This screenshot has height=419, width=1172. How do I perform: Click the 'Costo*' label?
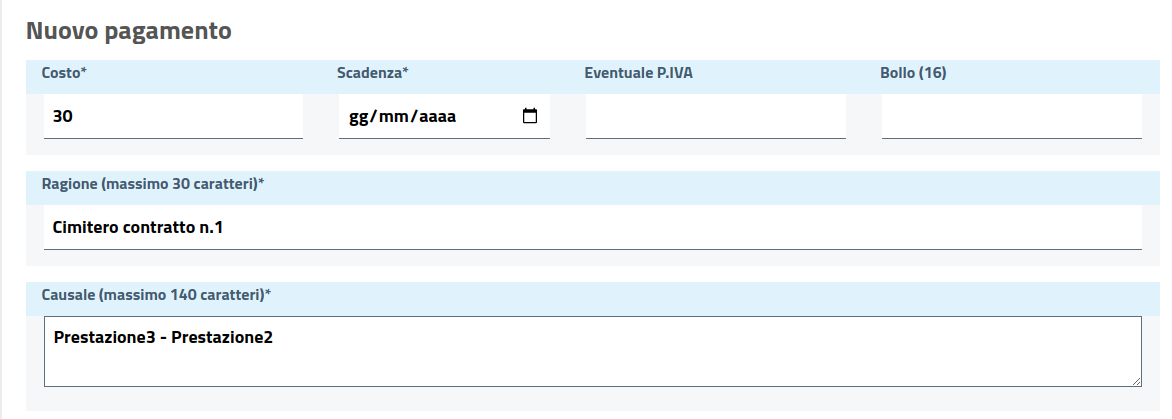(64, 72)
